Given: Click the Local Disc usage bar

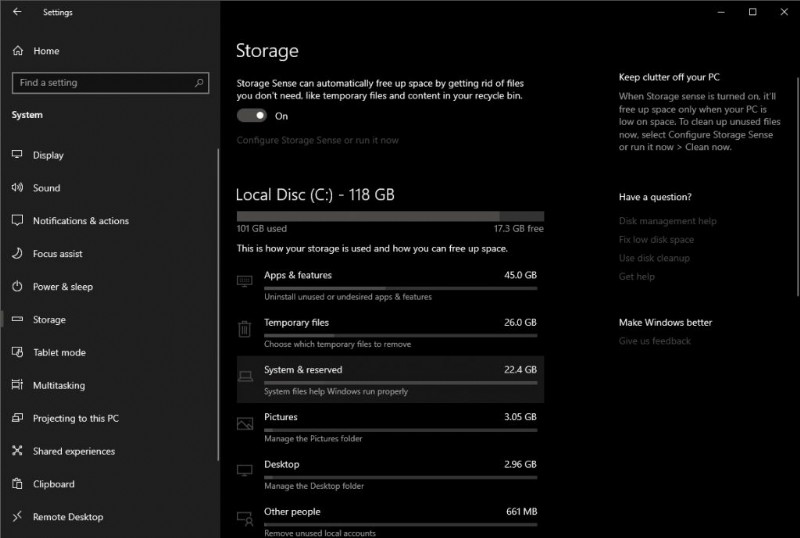Looking at the screenshot, I should pyautogui.click(x=390, y=215).
